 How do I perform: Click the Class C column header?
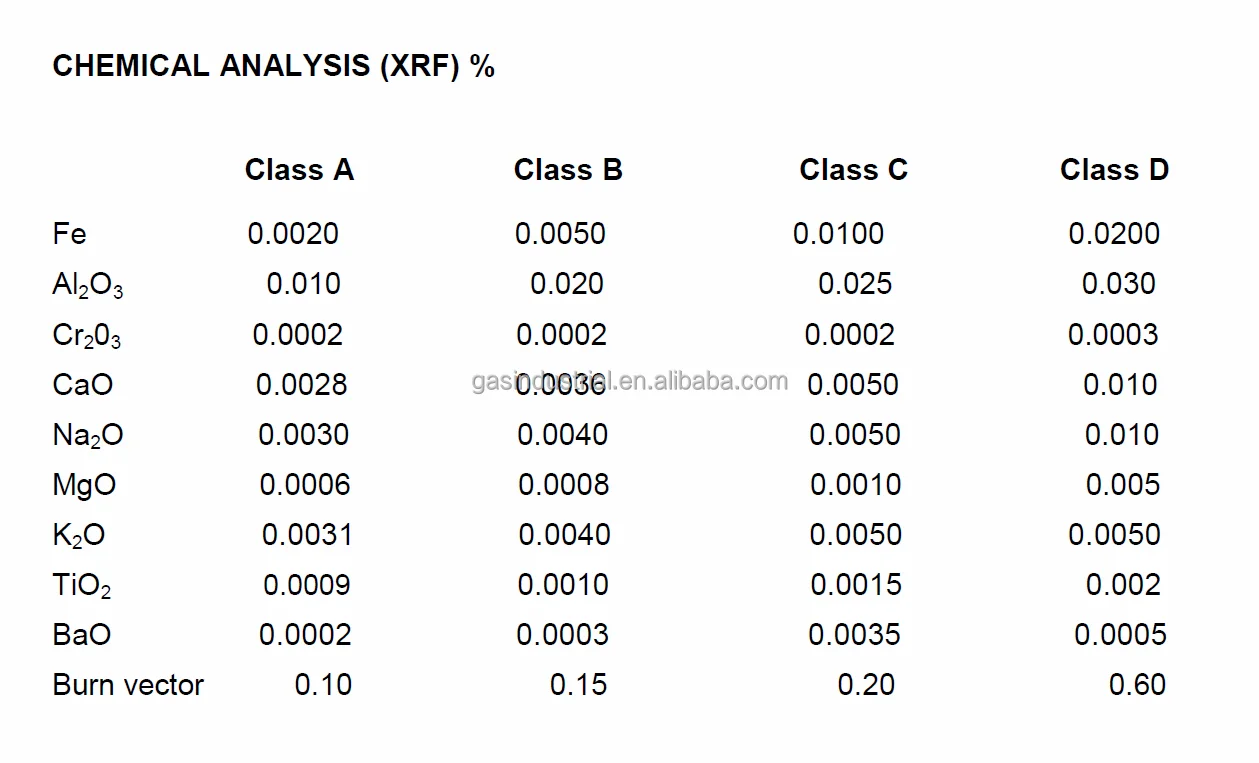tap(853, 170)
